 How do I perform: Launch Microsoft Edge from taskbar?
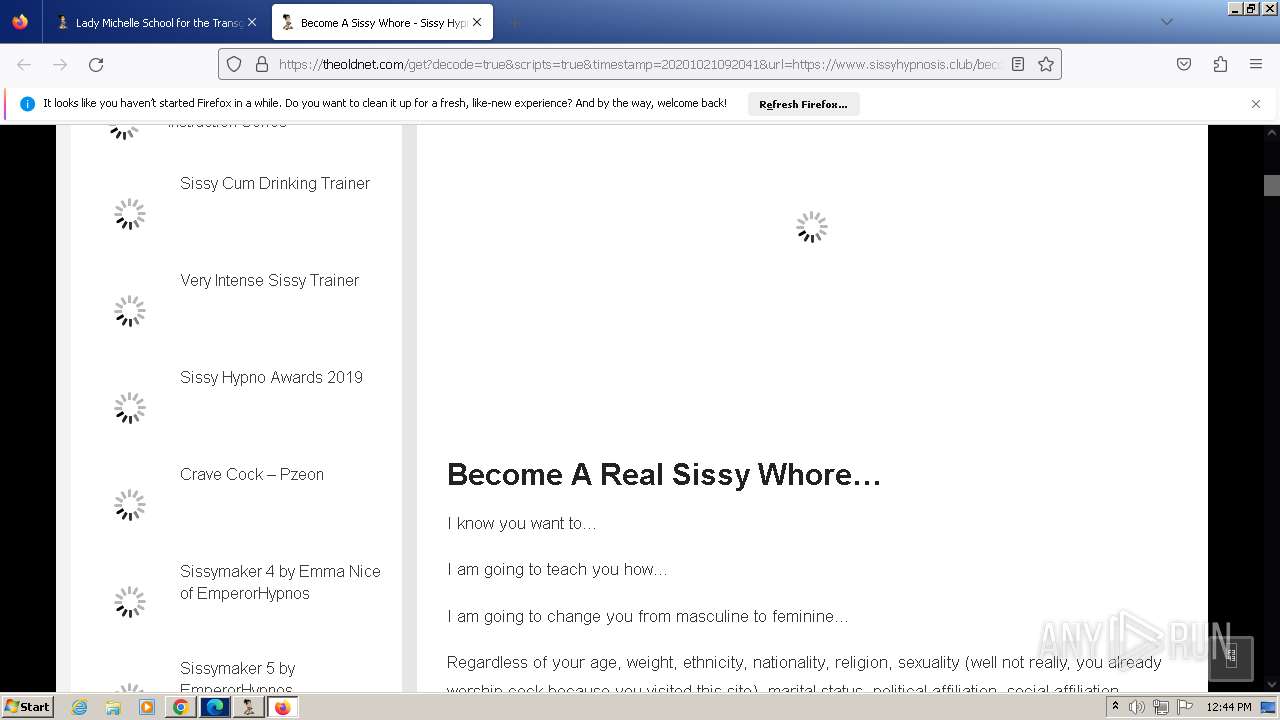pos(215,707)
